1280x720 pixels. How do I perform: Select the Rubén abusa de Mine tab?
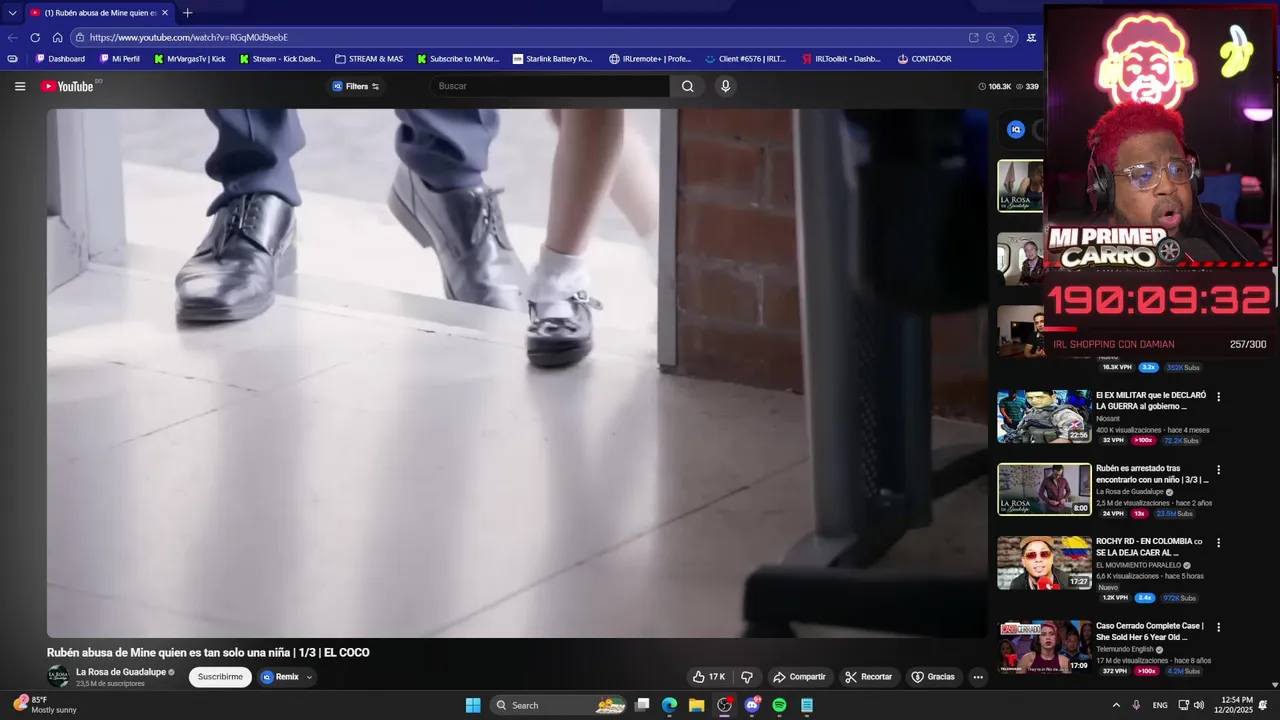coord(99,13)
